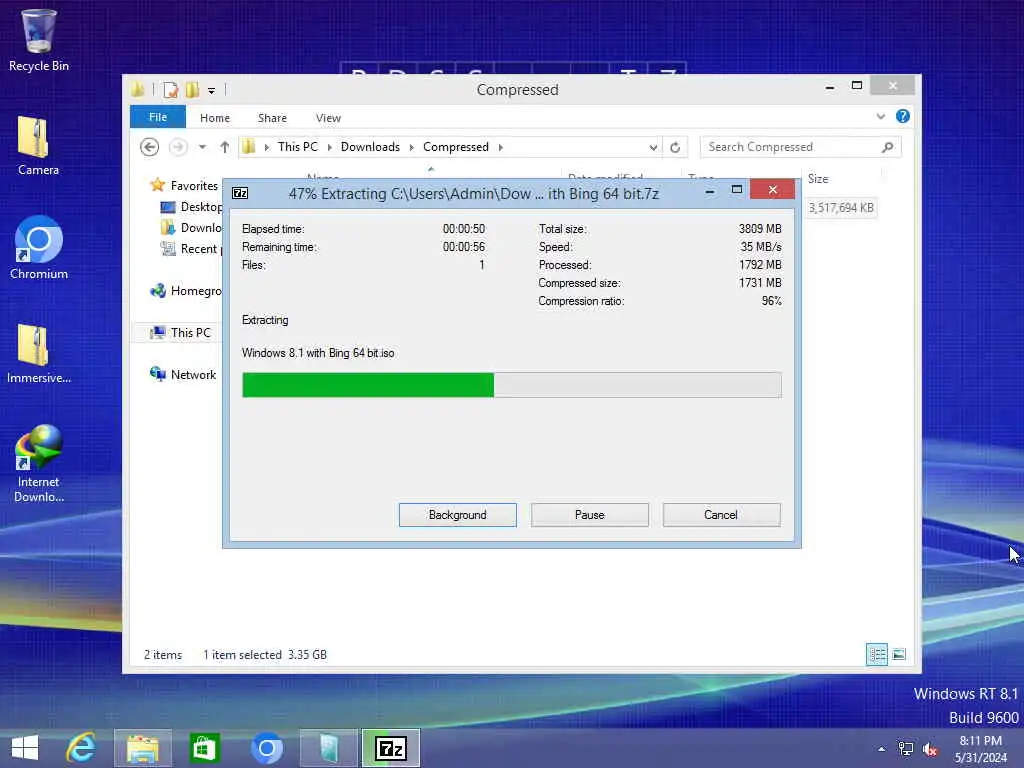Open Chromium from the taskbar

(266, 748)
